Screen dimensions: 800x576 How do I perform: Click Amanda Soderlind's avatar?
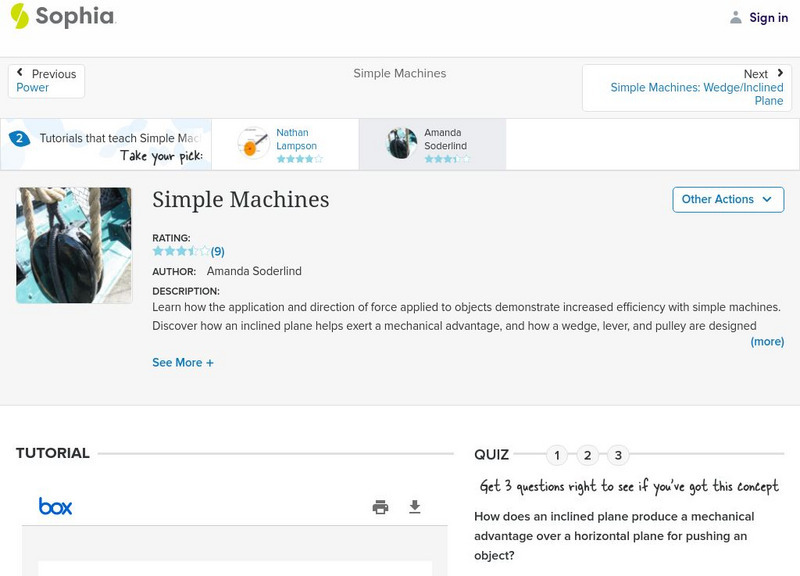[x=402, y=144]
